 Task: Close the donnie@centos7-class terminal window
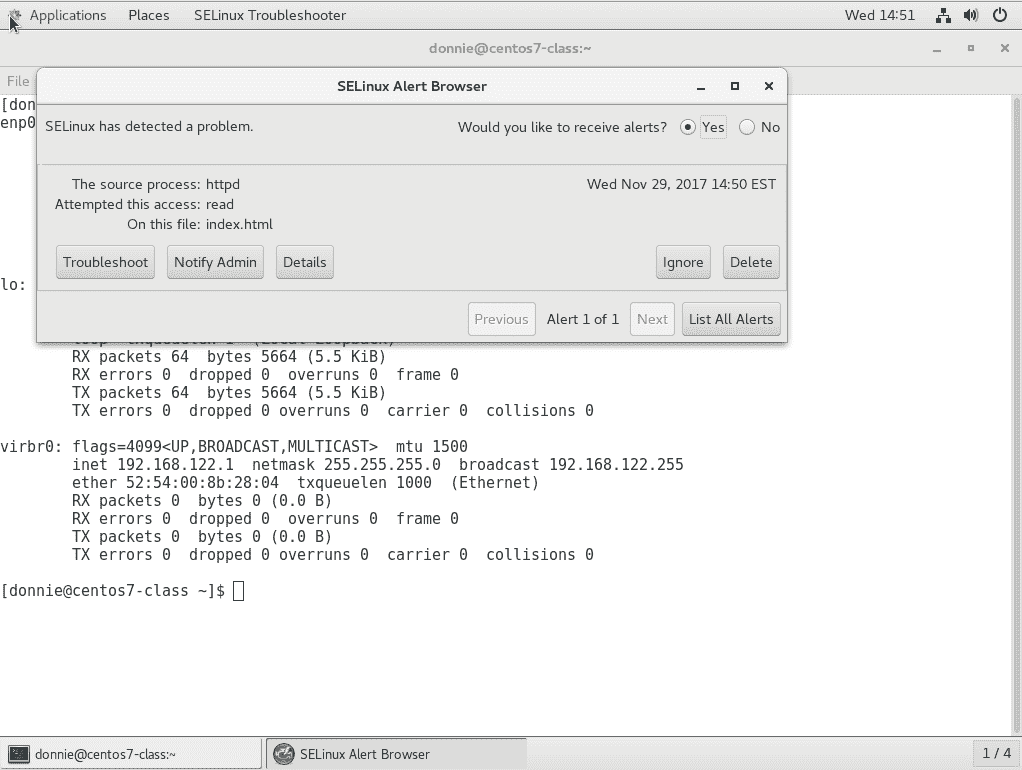(x=1004, y=48)
